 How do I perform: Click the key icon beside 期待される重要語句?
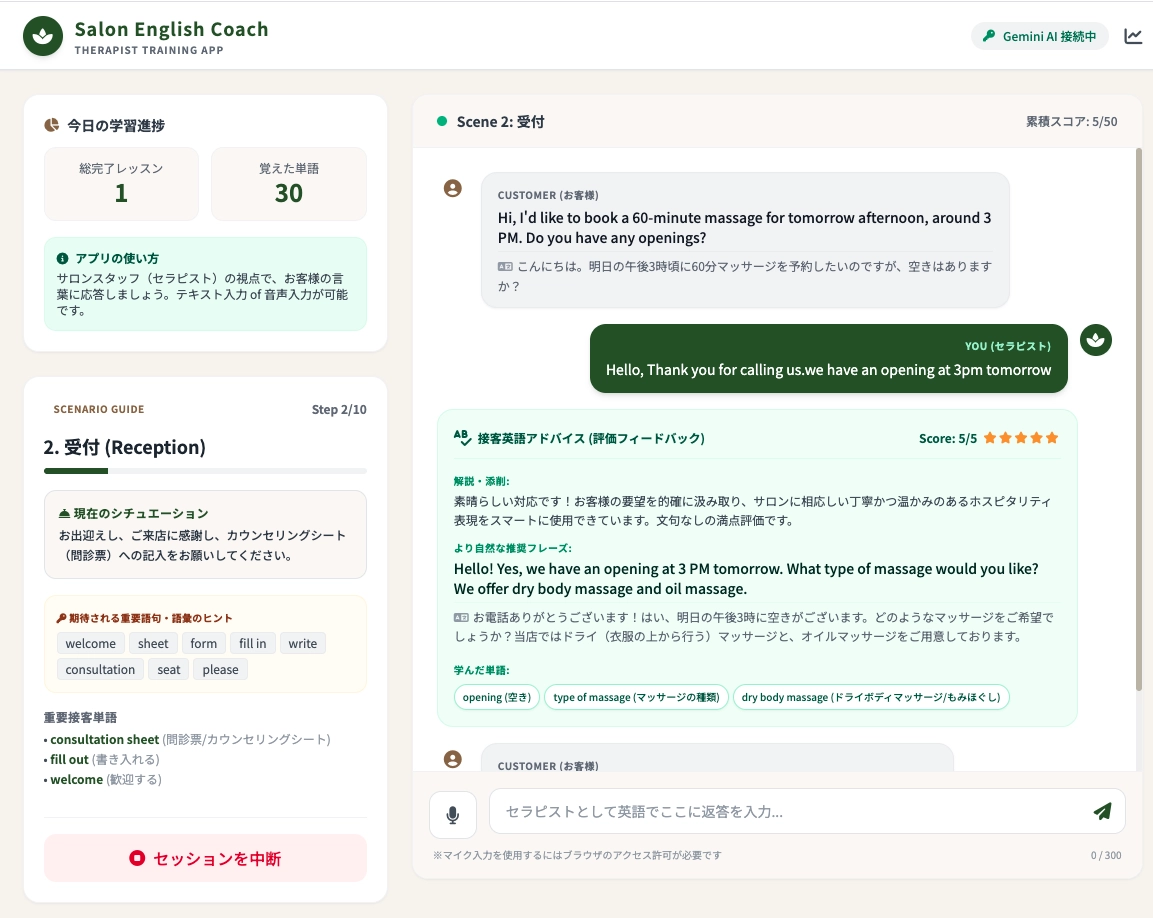[x=61, y=618]
